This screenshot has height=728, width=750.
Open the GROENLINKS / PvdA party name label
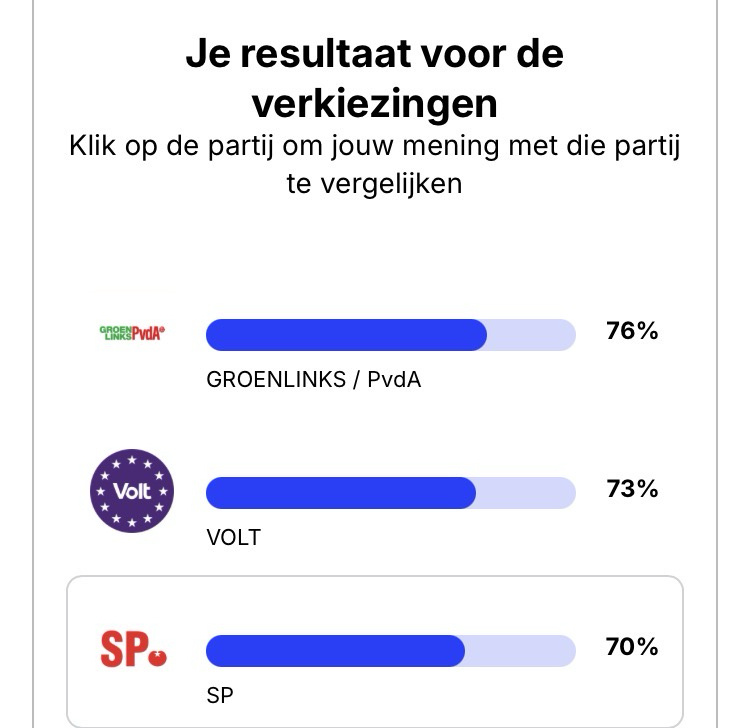[x=313, y=380]
